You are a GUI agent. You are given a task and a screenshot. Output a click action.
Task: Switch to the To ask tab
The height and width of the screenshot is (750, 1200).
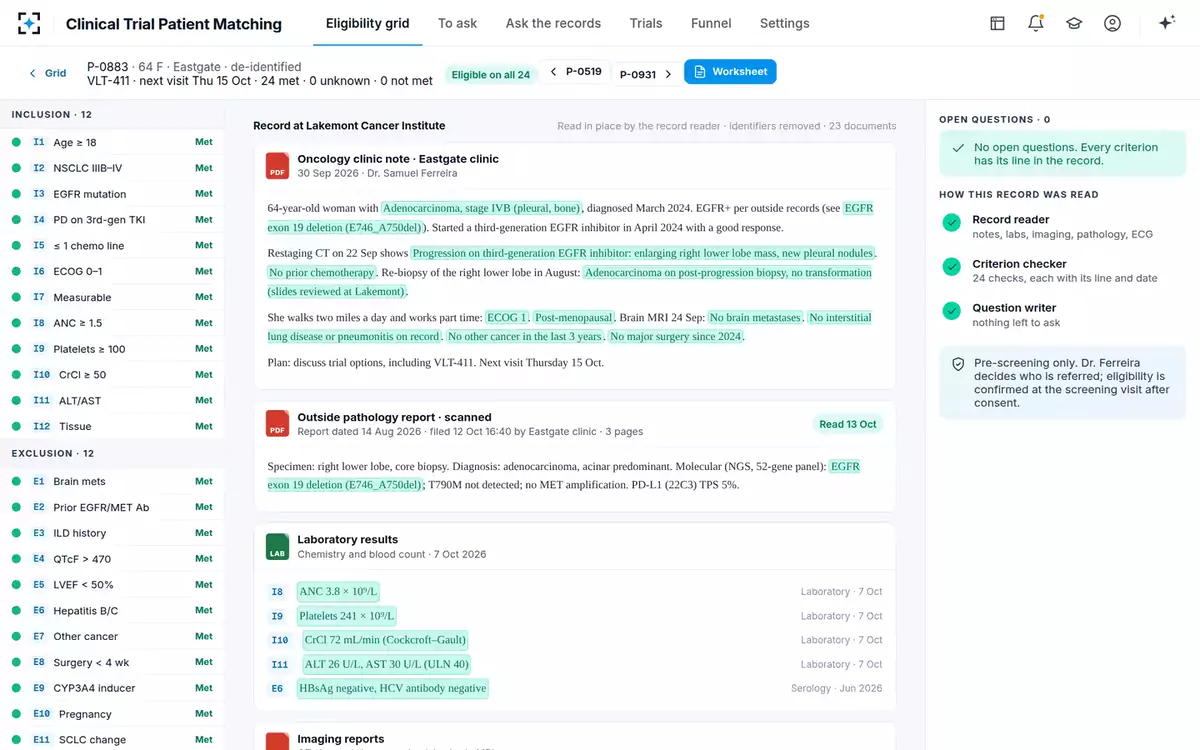457,23
